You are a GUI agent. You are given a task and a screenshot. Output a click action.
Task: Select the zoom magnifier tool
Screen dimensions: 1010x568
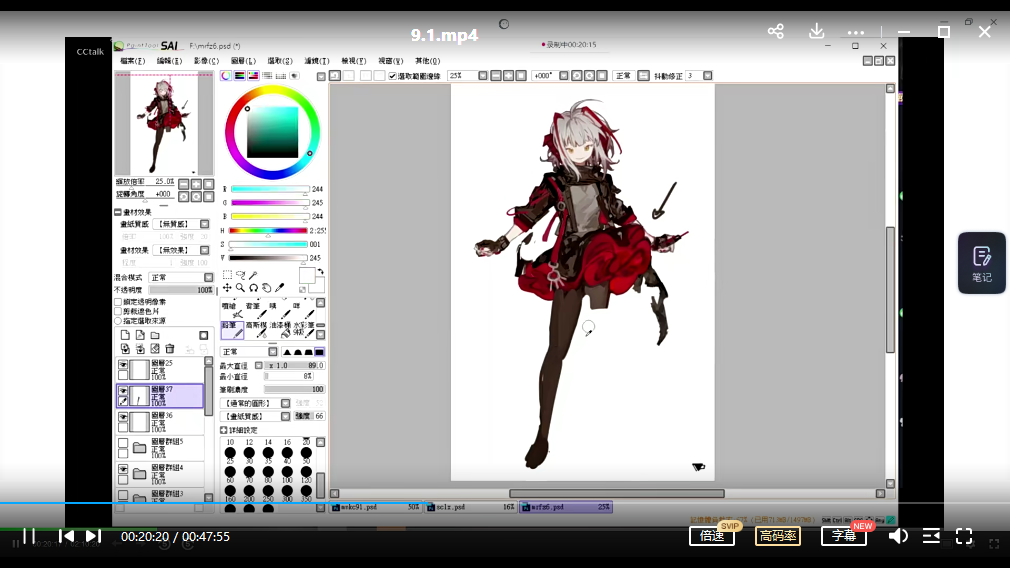[240, 288]
